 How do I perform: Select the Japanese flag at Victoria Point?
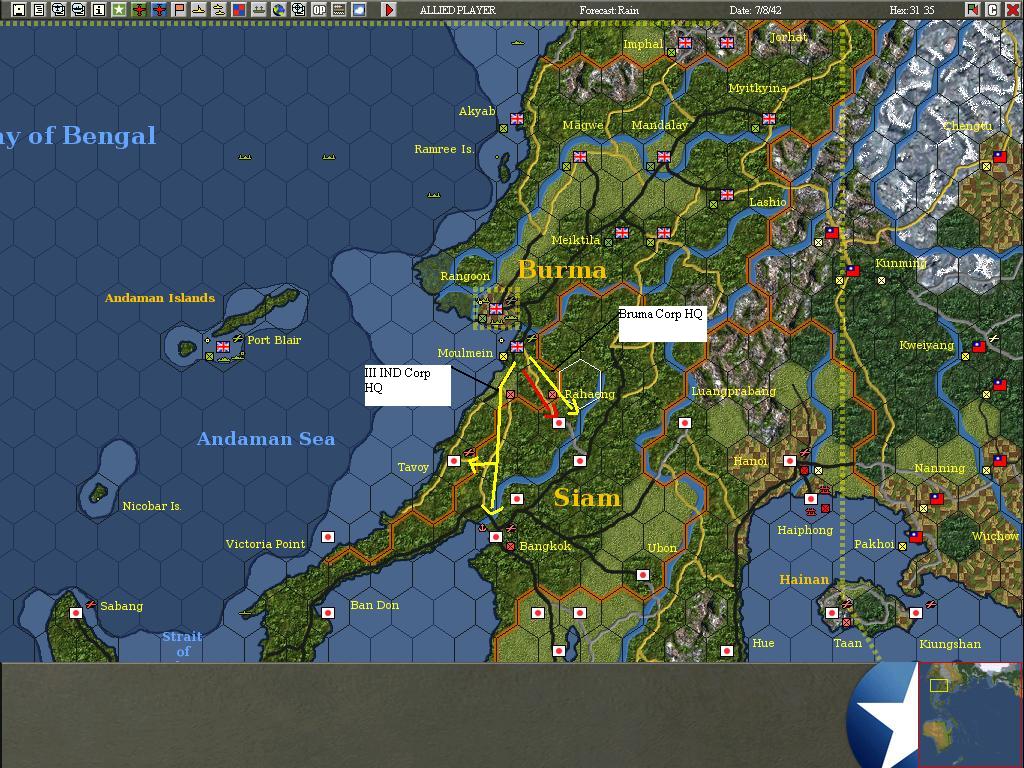(328, 537)
